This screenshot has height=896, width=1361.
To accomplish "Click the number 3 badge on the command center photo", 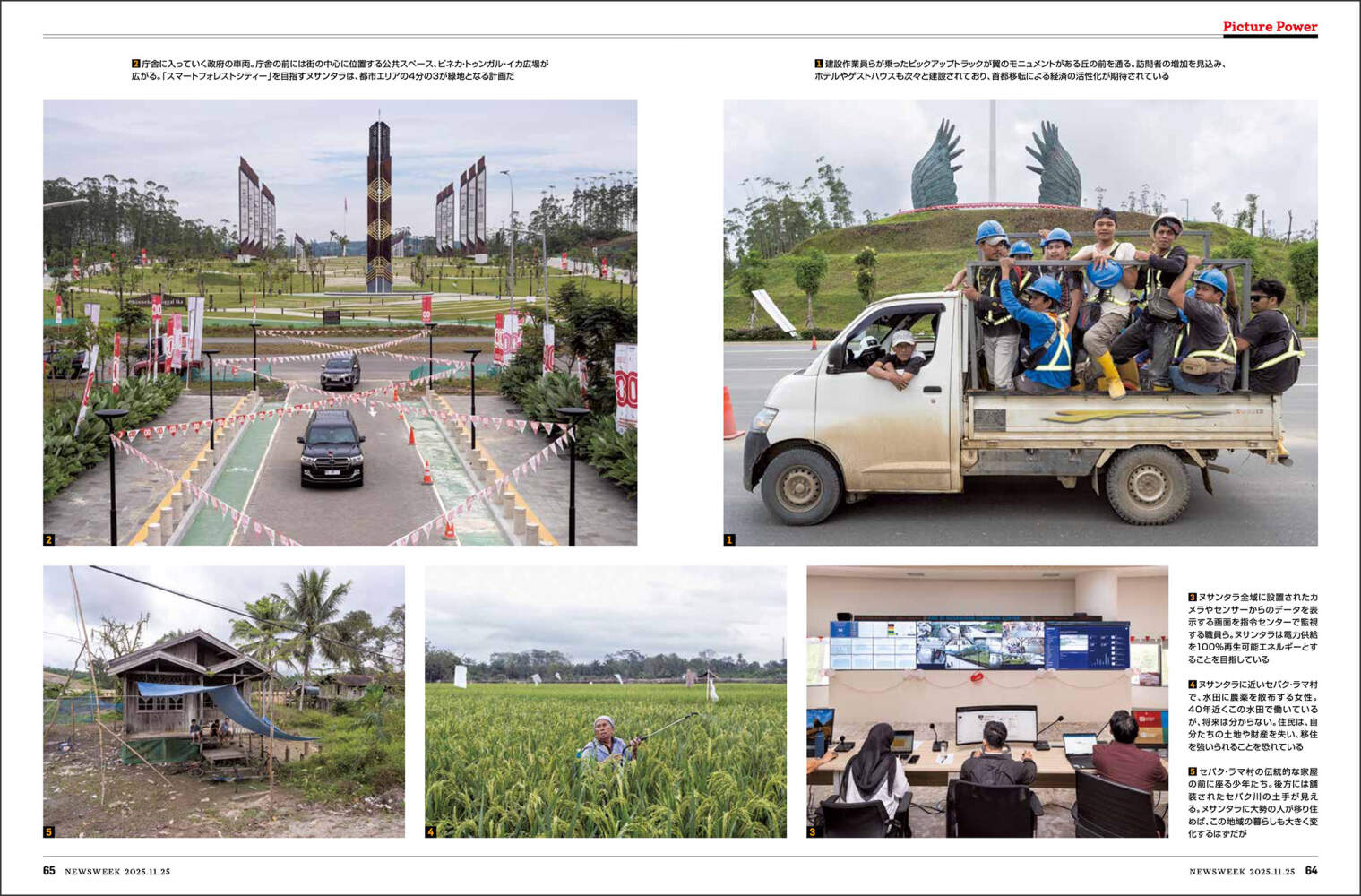I will click(x=813, y=831).
